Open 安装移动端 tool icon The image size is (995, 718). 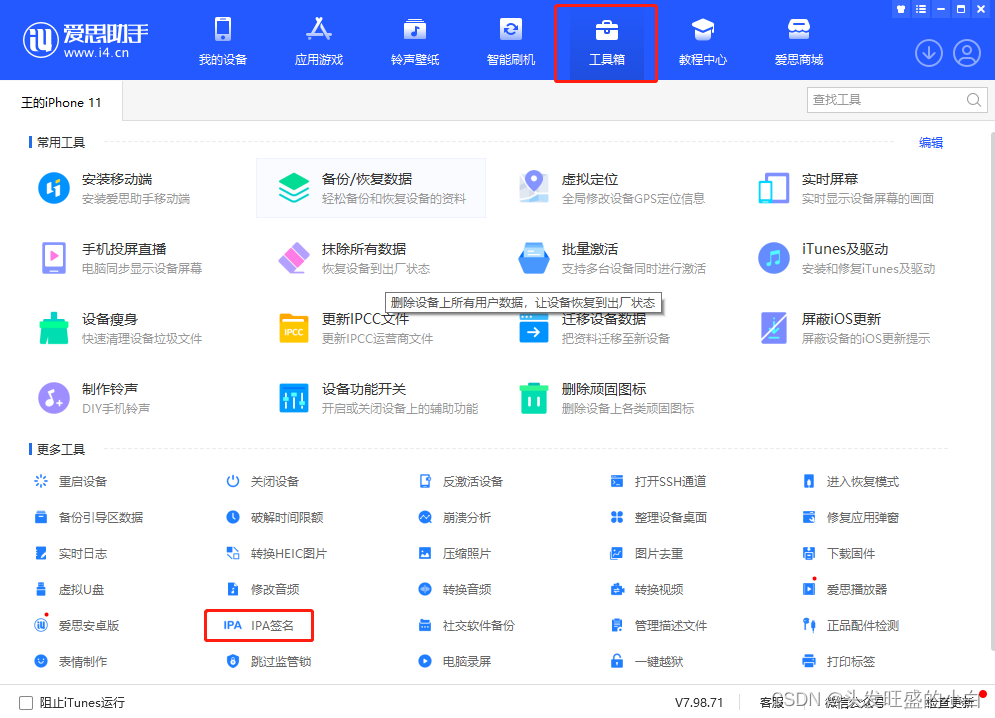click(x=54, y=188)
